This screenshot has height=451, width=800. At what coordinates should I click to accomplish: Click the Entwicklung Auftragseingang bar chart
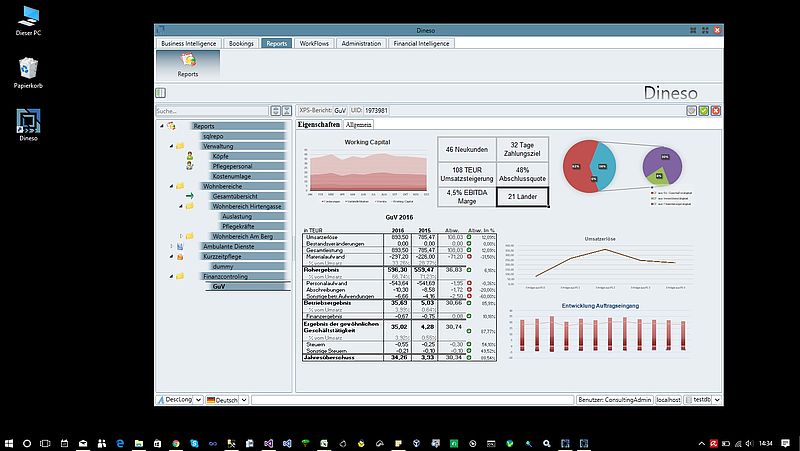(x=601, y=330)
